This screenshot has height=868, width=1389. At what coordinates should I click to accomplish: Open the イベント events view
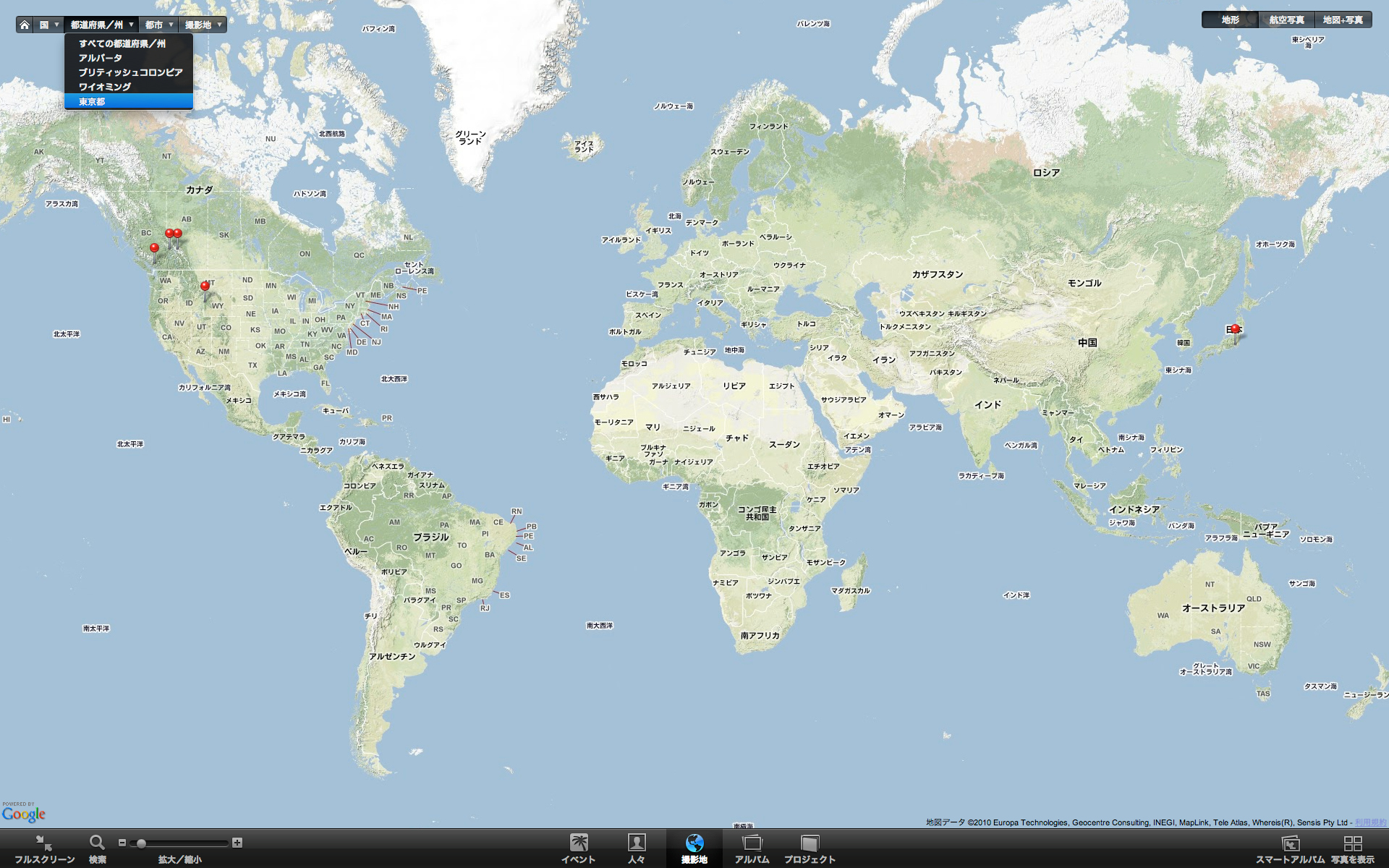click(579, 843)
